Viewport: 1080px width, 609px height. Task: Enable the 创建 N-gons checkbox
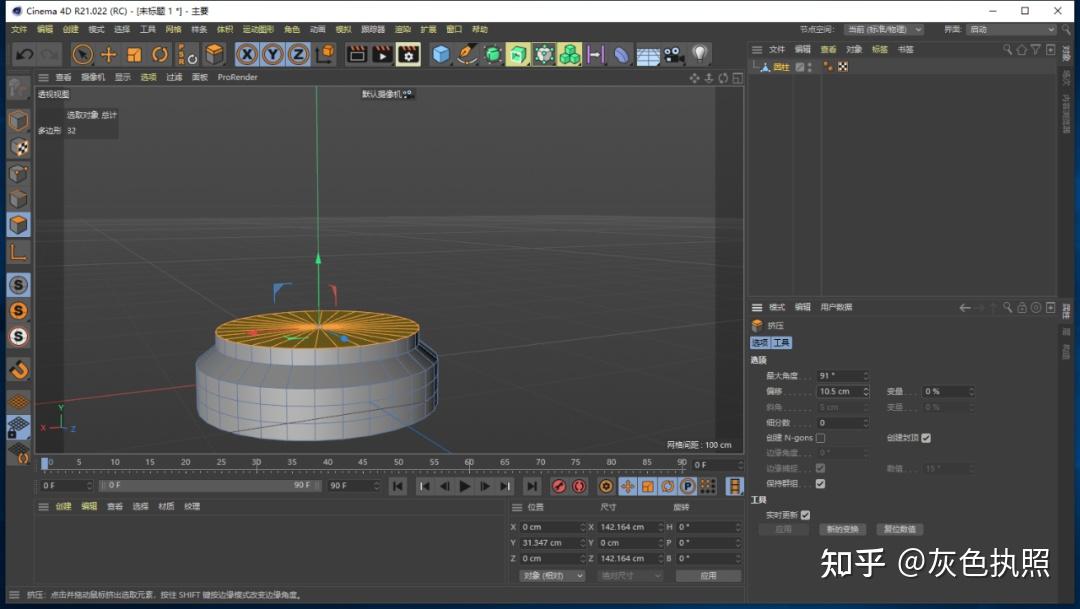(820, 438)
